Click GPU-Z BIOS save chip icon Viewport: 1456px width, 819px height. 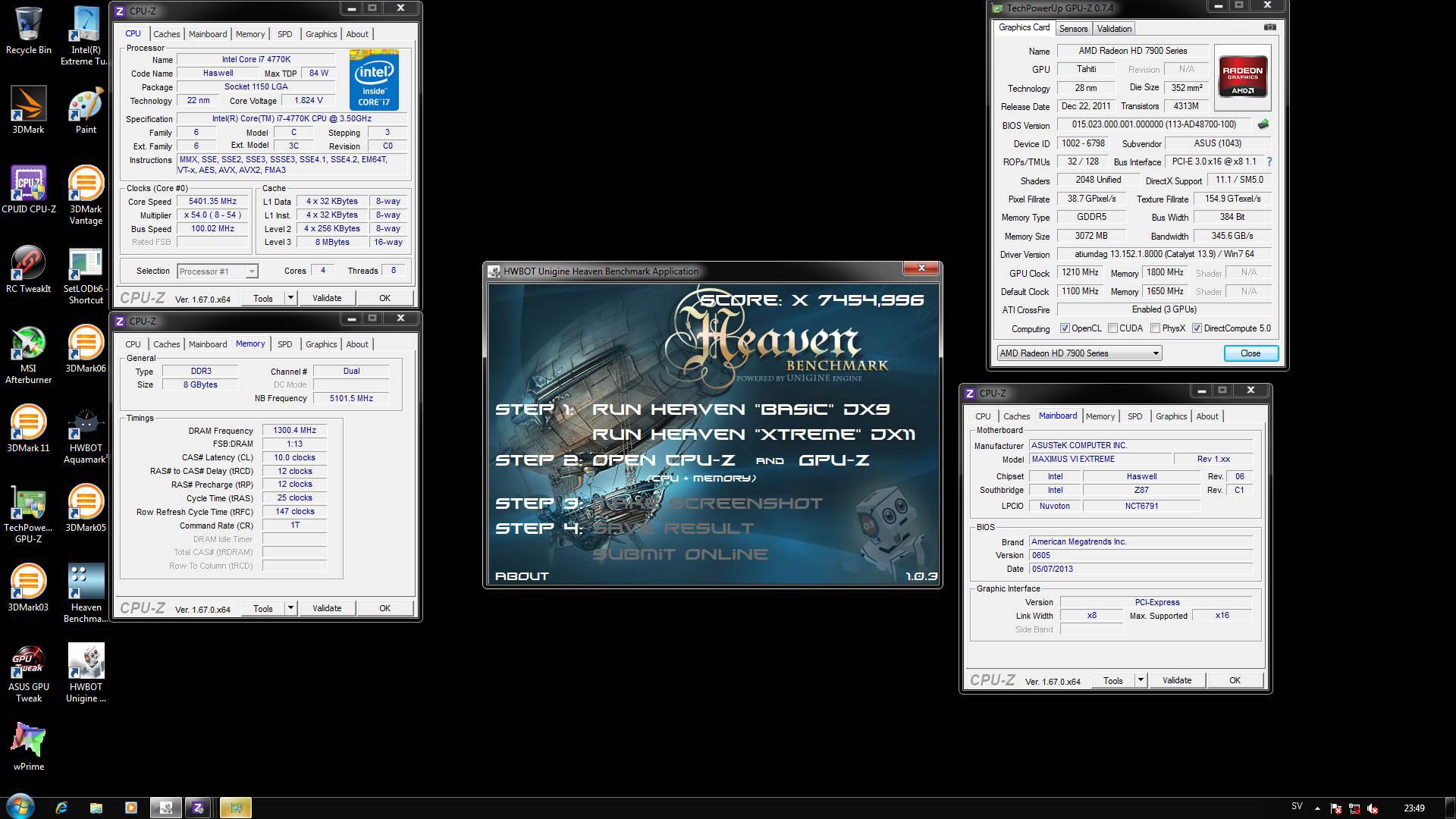pos(1263,124)
